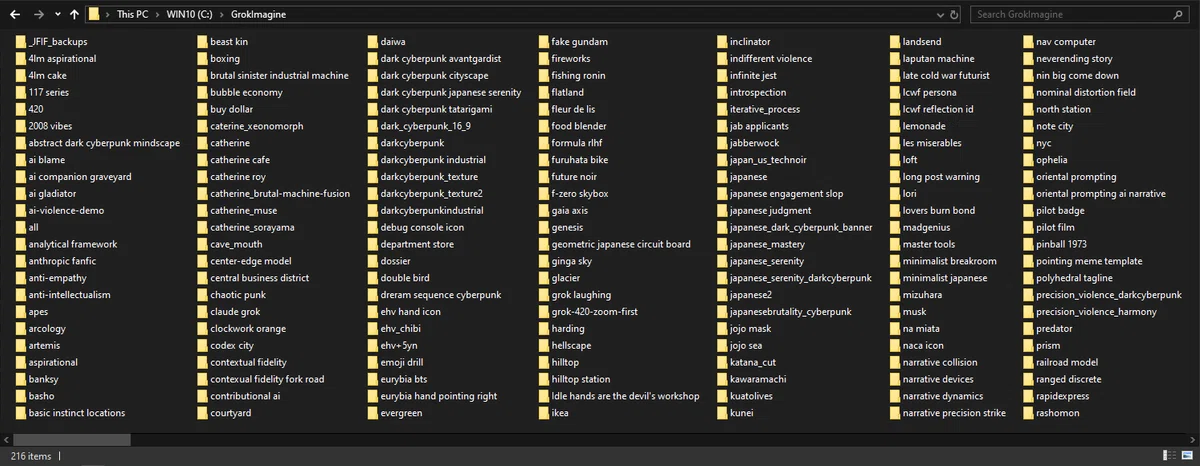Select 'eurybia hand pointing right' folder name

point(439,396)
